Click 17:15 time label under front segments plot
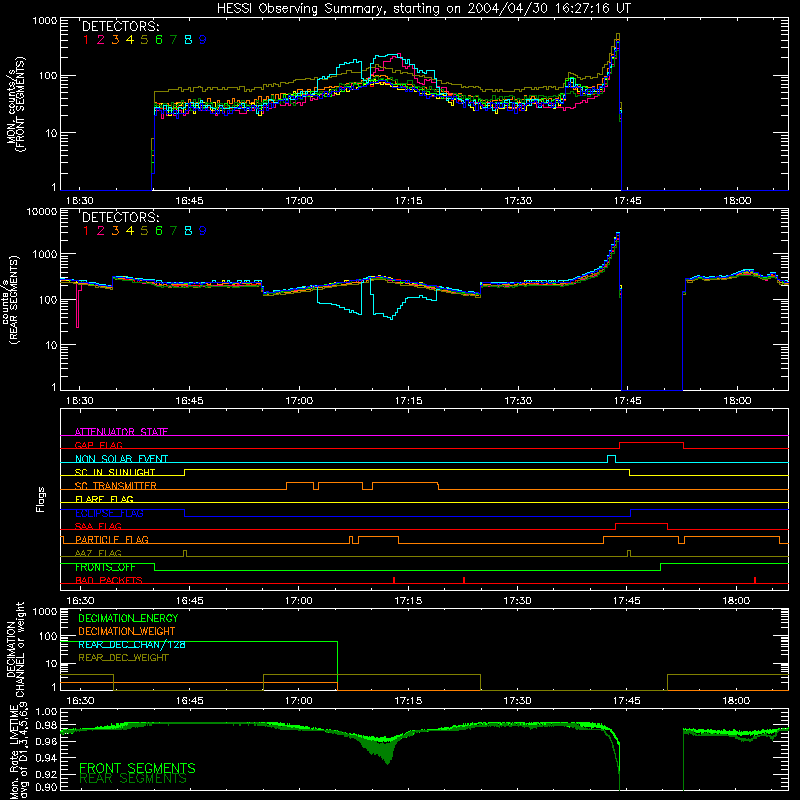Screen dimensions: 800x800 (x=409, y=201)
